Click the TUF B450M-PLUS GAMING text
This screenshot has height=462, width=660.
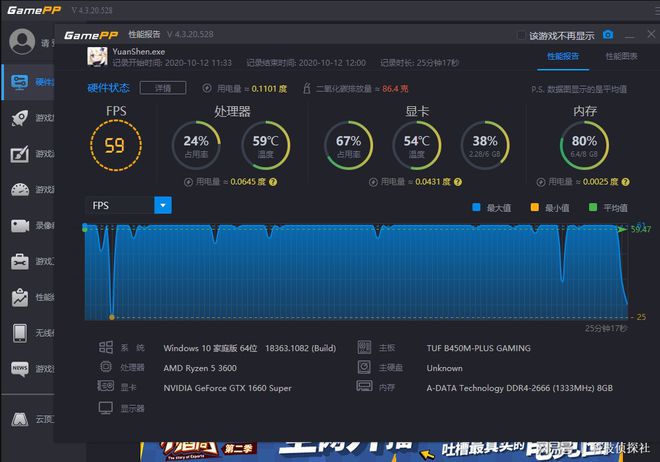(479, 348)
